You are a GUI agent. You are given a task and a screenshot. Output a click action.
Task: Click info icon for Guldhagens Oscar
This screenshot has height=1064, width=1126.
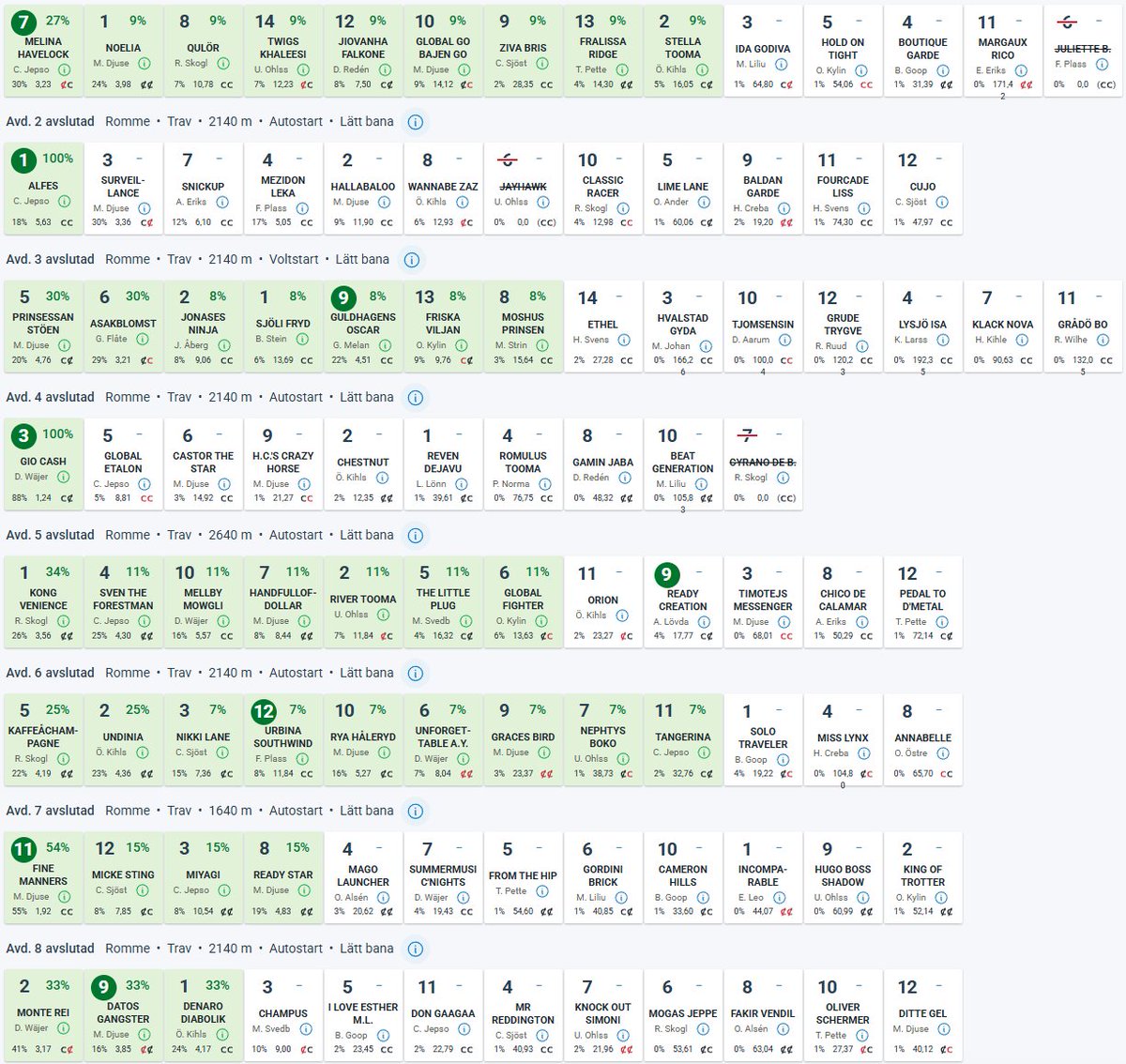click(384, 345)
